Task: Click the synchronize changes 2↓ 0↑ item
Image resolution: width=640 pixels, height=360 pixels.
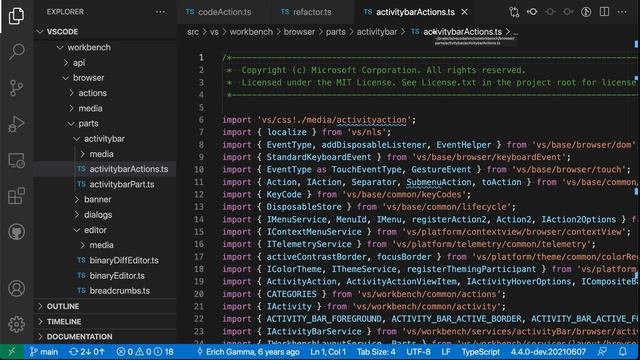Action: [x=87, y=351]
